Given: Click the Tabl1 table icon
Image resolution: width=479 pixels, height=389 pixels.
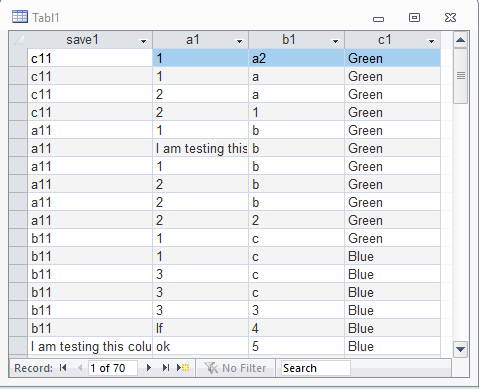Looking at the screenshot, I should (x=20, y=17).
